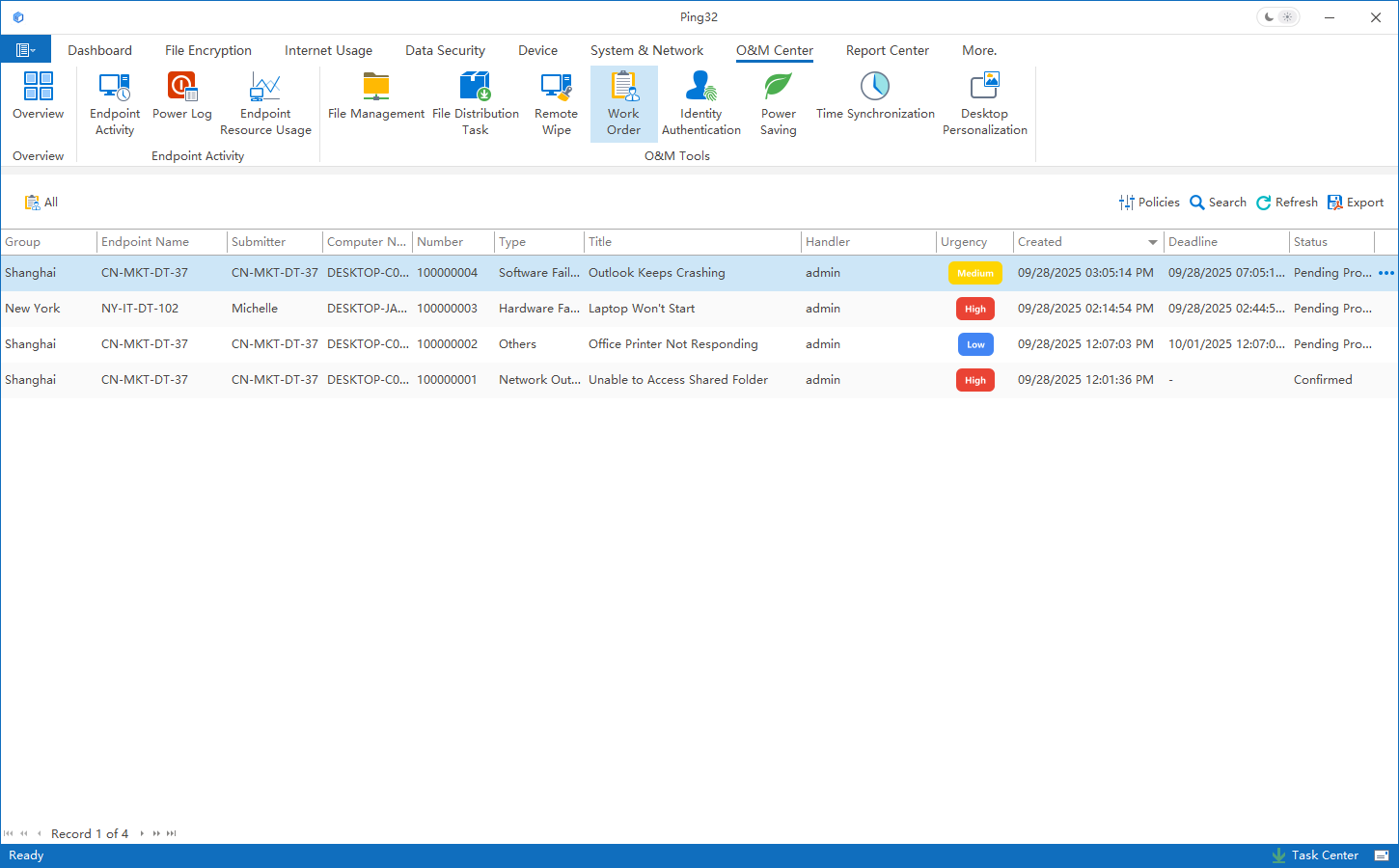Open the application menu dropdown
1399x868 pixels.
(x=25, y=50)
